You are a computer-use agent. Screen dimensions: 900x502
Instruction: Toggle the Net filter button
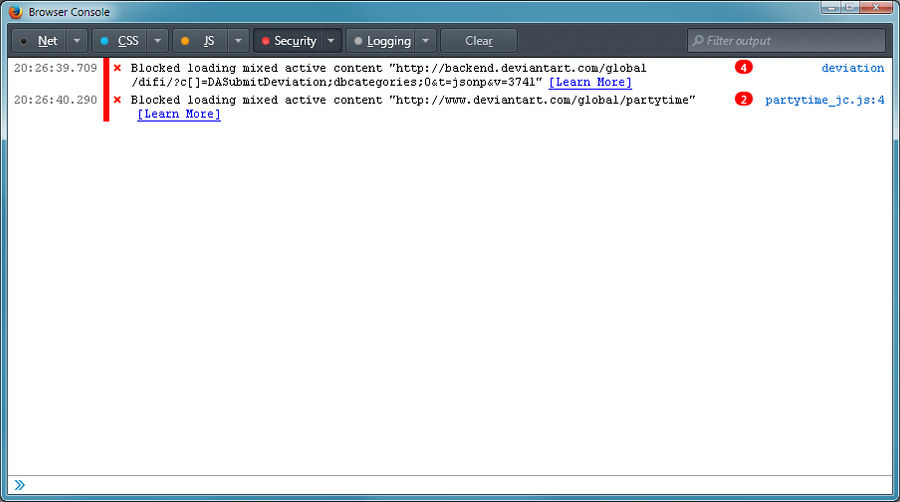coord(38,41)
